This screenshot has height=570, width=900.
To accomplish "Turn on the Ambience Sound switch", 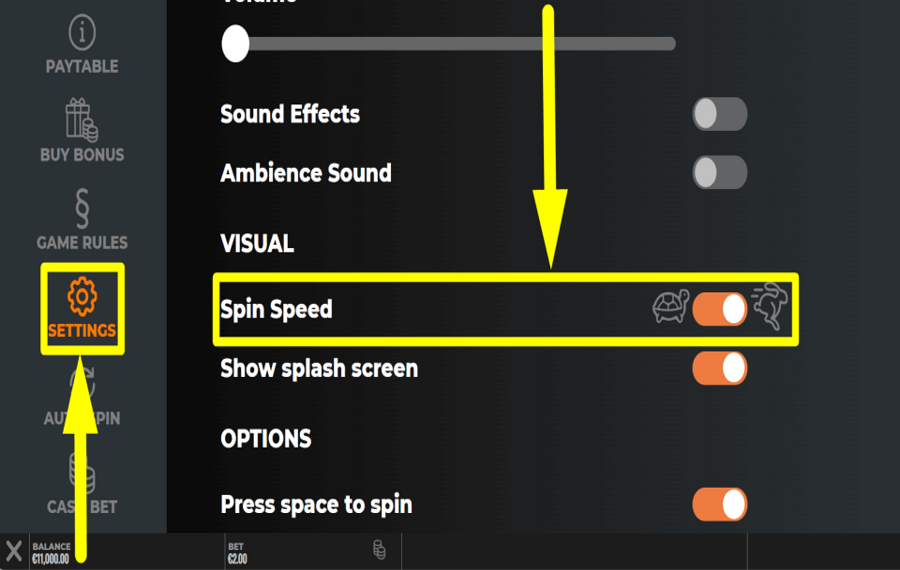I will pyautogui.click(x=719, y=173).
